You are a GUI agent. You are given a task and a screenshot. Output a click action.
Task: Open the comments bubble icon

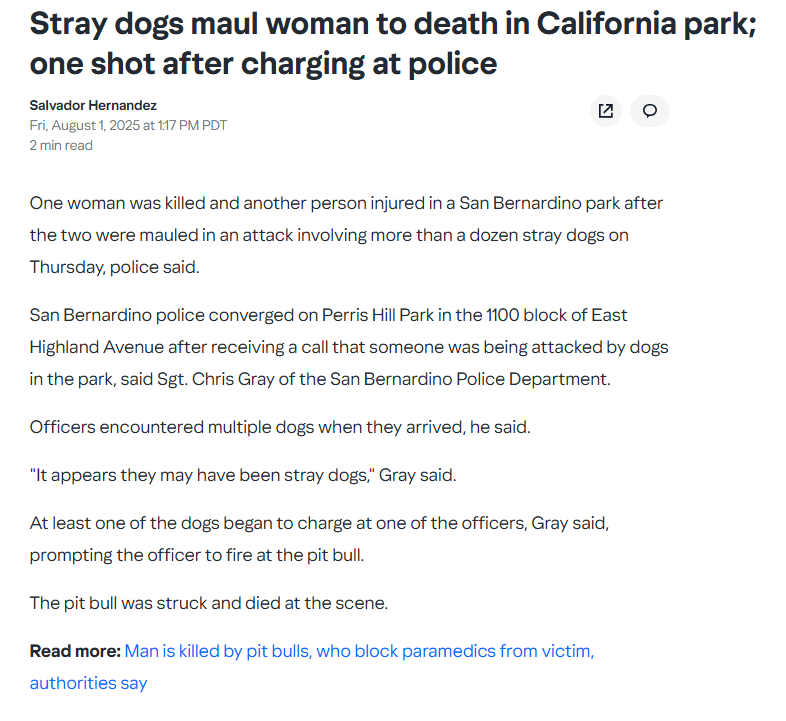pyautogui.click(x=650, y=111)
